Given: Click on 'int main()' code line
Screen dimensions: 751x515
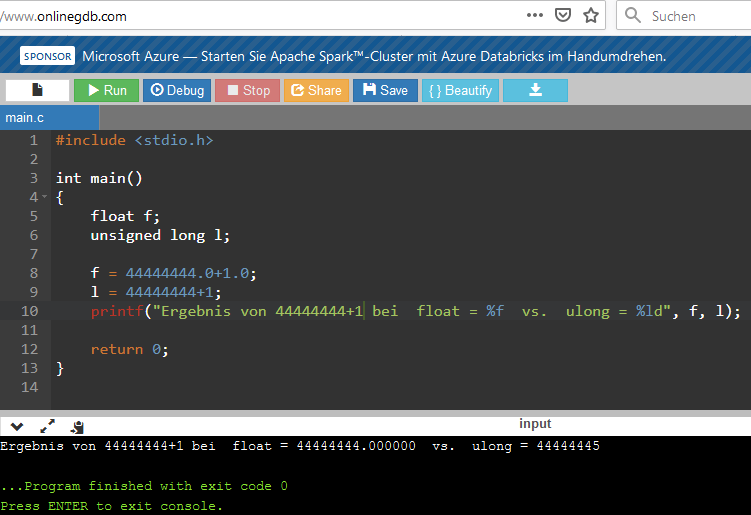Looking at the screenshot, I should 99,178.
